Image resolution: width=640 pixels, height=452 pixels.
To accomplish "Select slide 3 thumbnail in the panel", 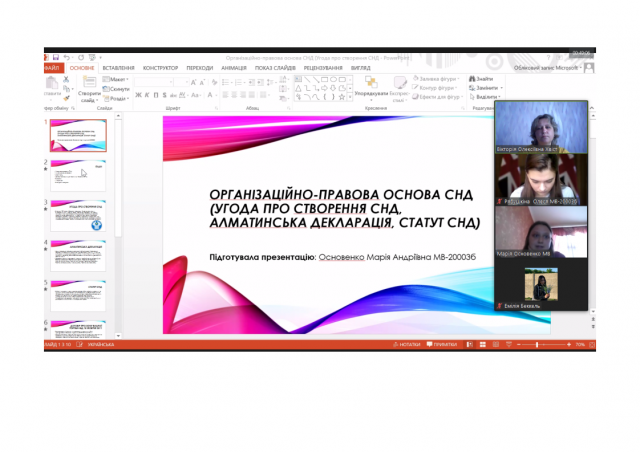I will point(78,217).
